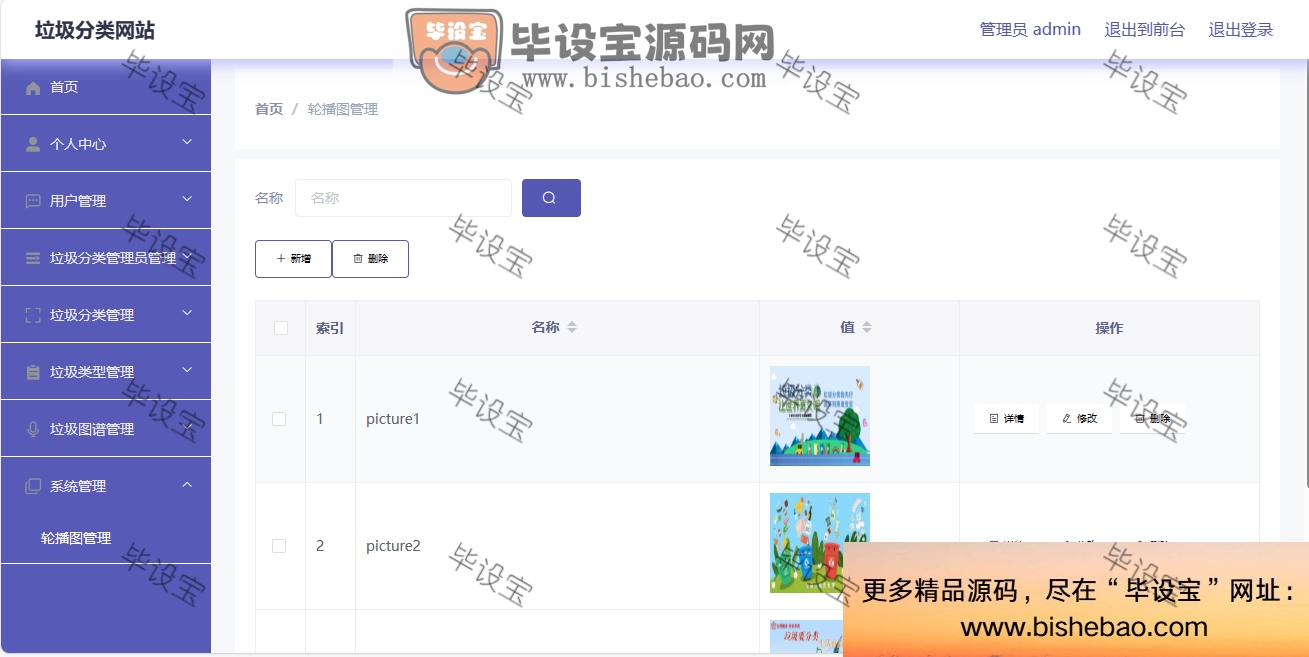The width and height of the screenshot is (1309, 657).
Task: Open the 用户管理 sidebar menu
Action: click(x=105, y=201)
